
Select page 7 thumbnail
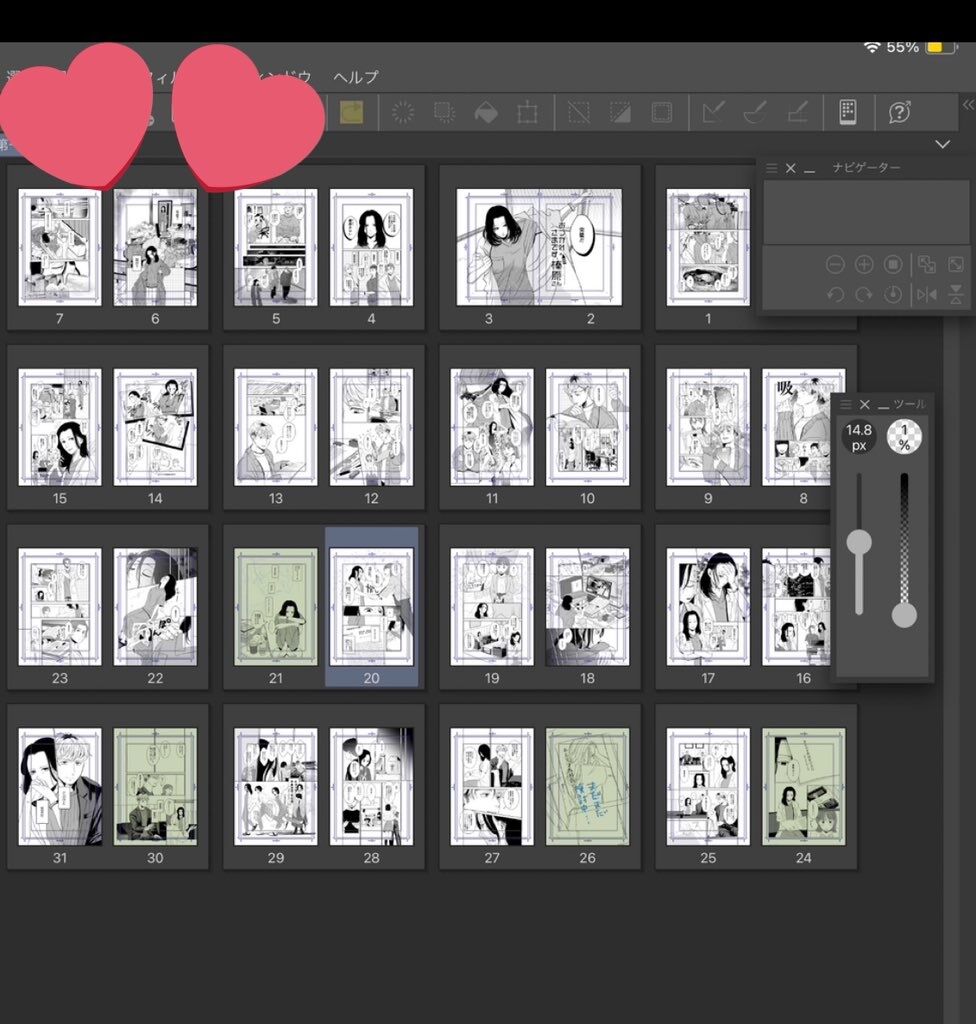59,248
